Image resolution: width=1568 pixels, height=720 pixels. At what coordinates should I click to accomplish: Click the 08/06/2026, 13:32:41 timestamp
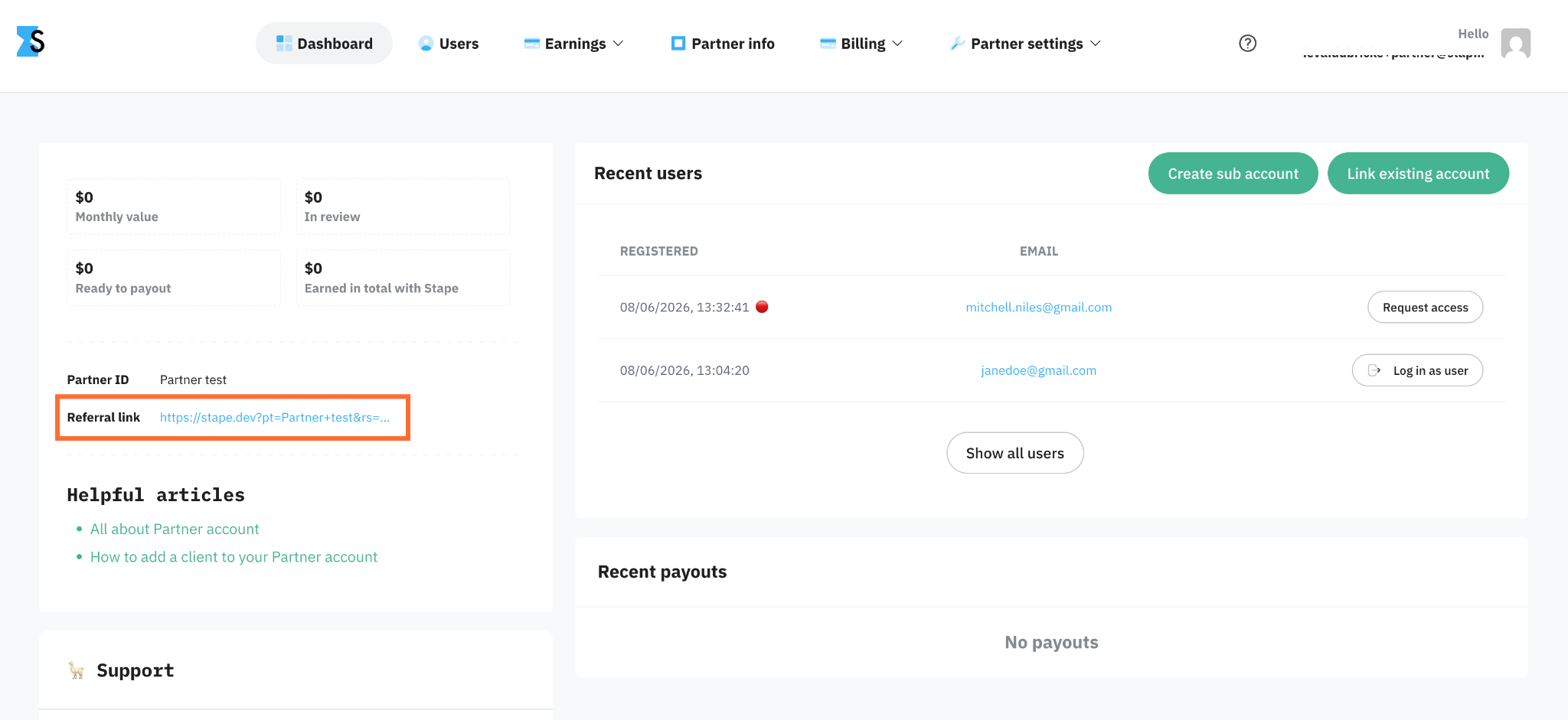[684, 307]
